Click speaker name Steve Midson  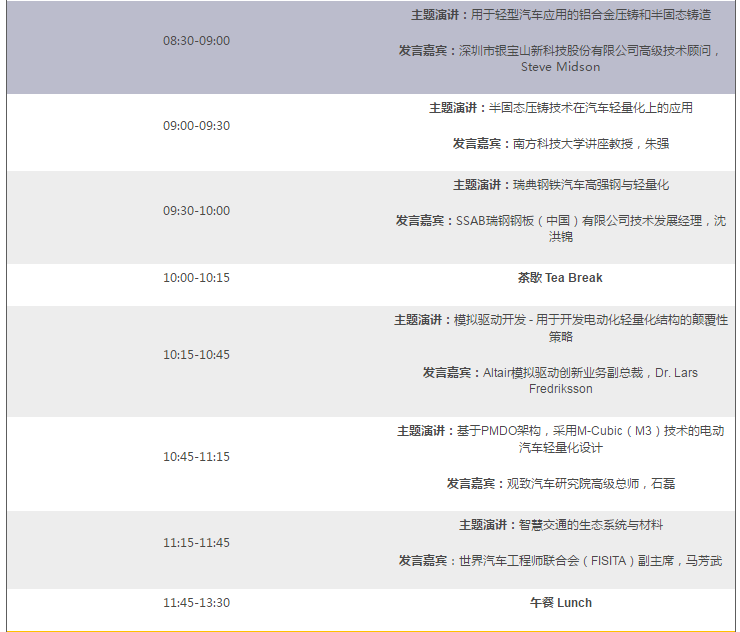click(560, 67)
